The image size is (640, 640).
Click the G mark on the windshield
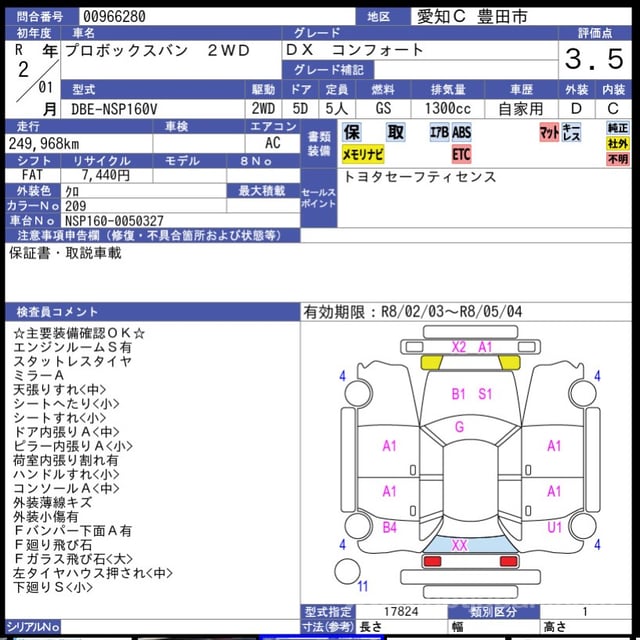click(x=459, y=427)
